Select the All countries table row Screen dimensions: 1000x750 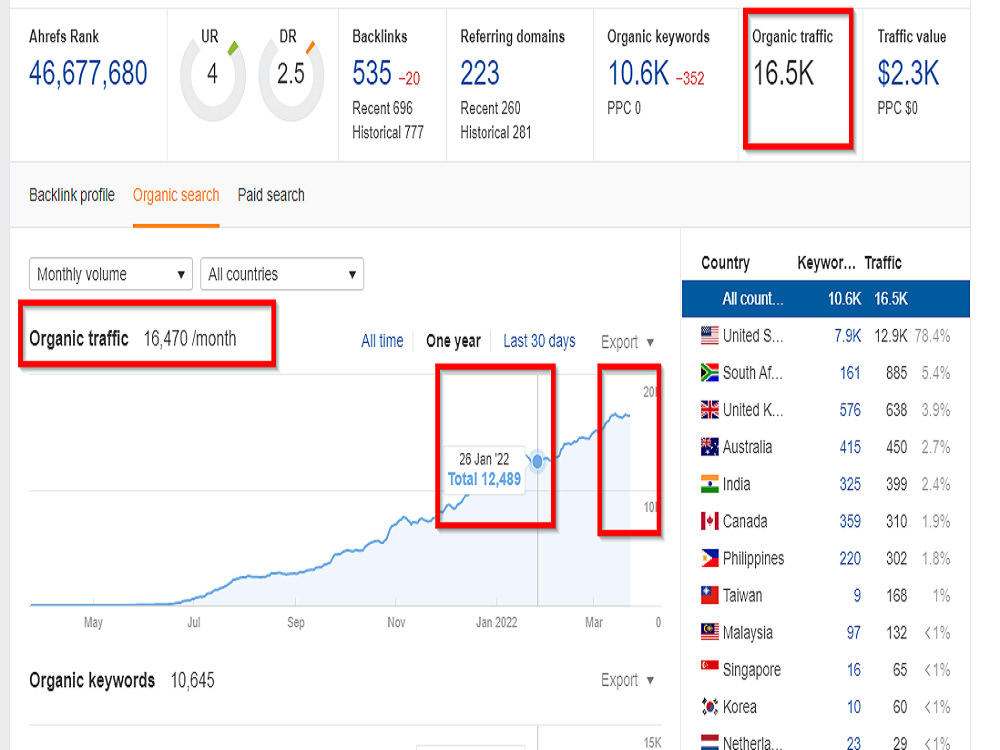(826, 298)
